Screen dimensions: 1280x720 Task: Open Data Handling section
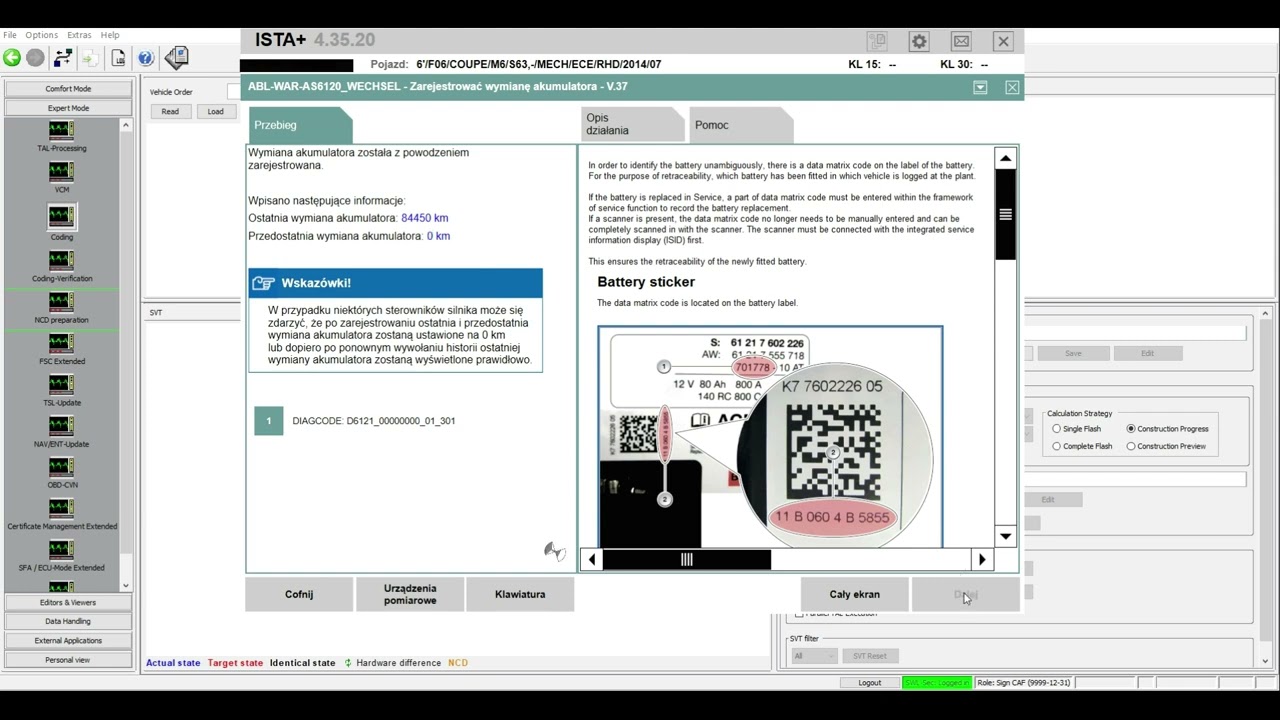click(68, 622)
